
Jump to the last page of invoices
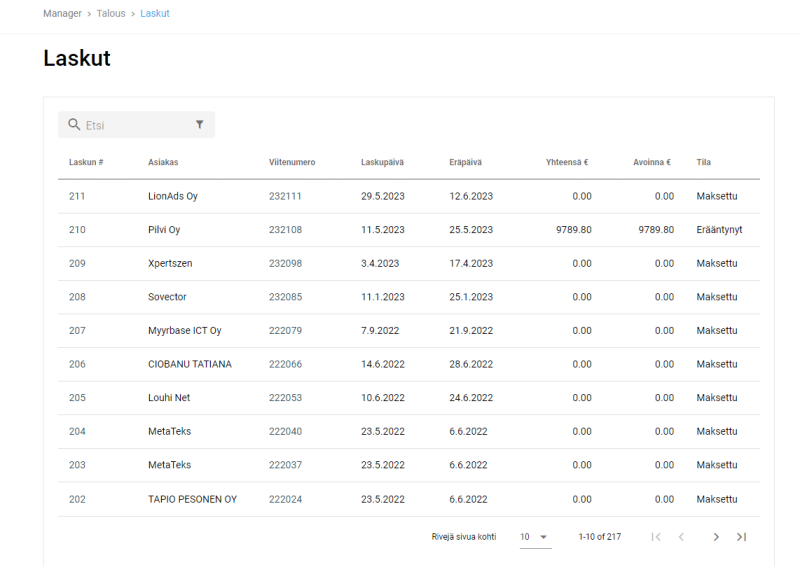click(741, 537)
